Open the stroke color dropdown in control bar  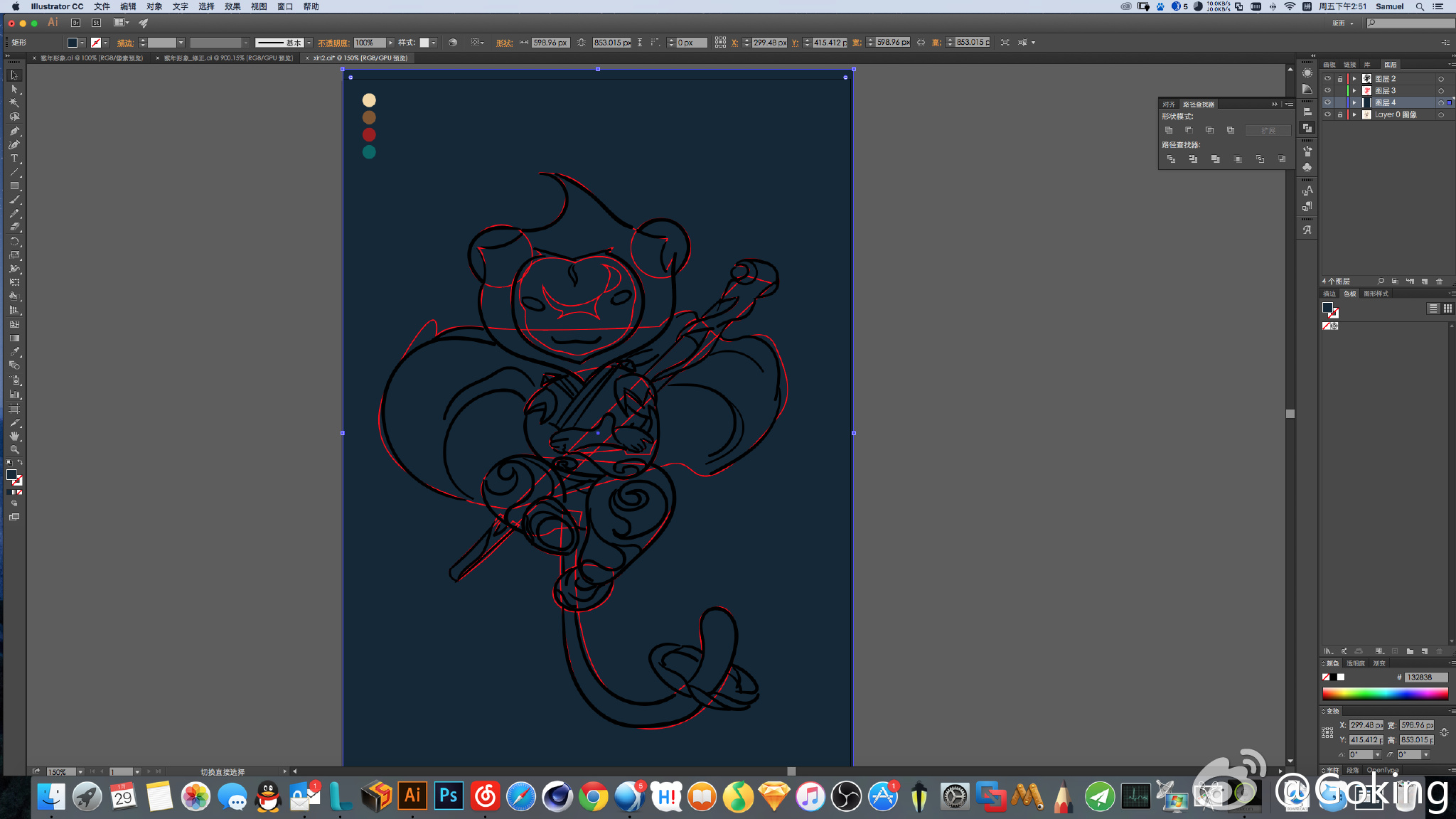pyautogui.click(x=106, y=43)
